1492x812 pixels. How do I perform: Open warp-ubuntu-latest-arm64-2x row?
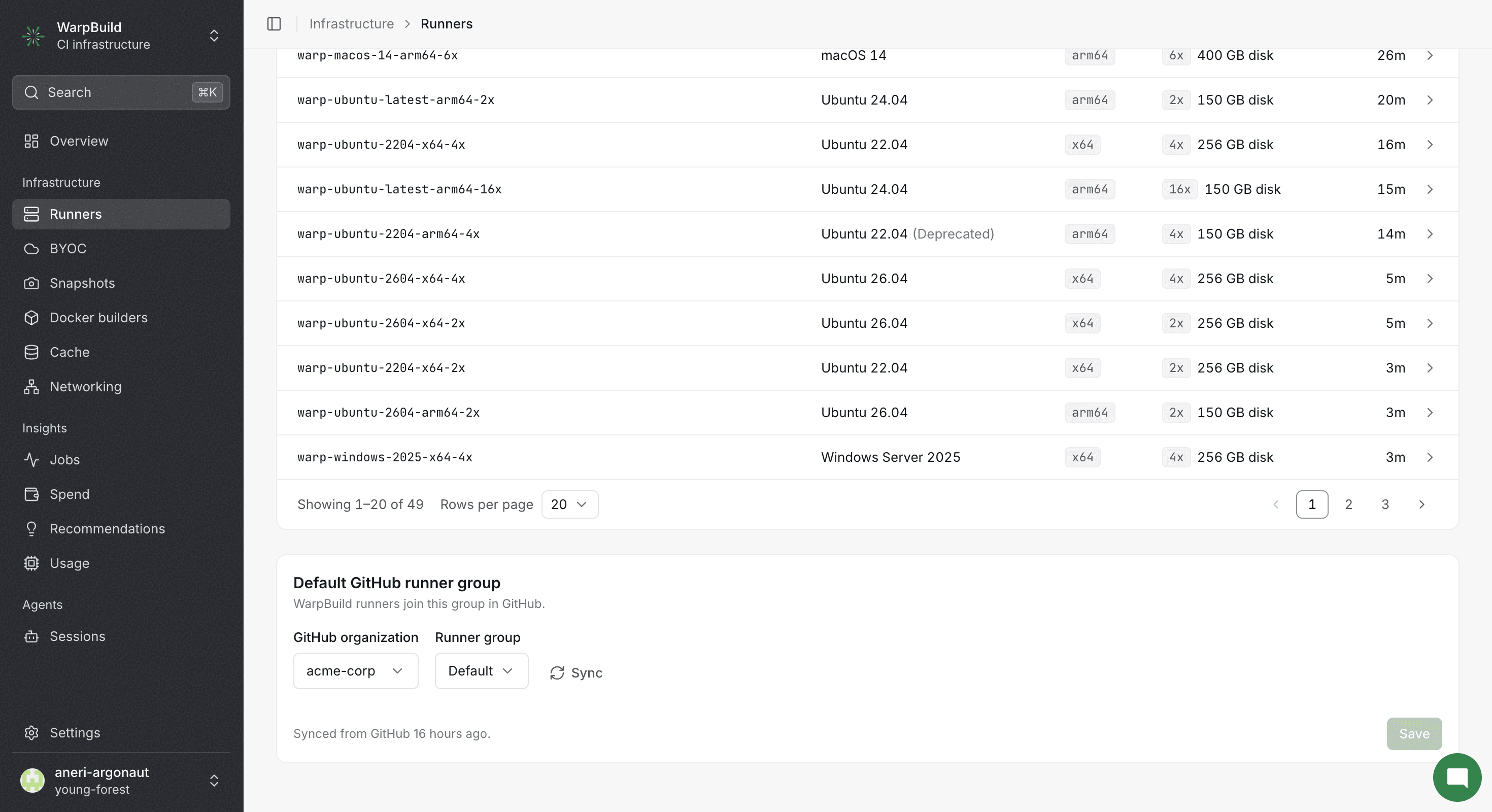[867, 100]
